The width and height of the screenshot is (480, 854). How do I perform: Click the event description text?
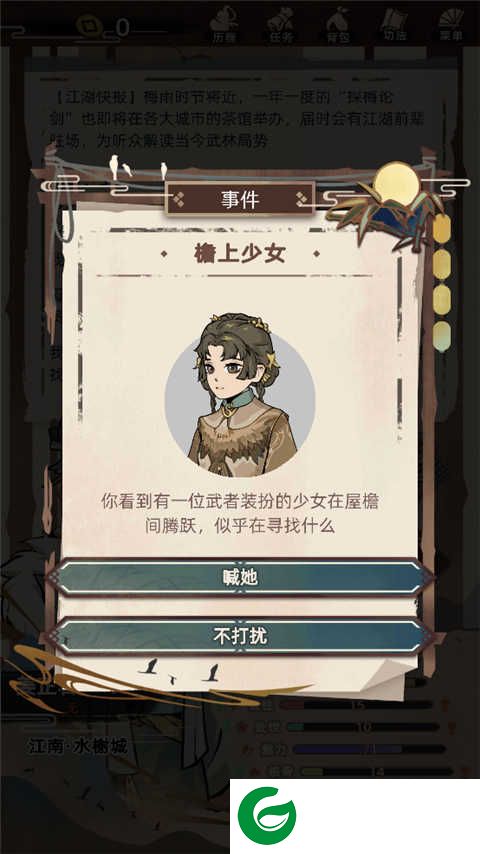(240, 514)
